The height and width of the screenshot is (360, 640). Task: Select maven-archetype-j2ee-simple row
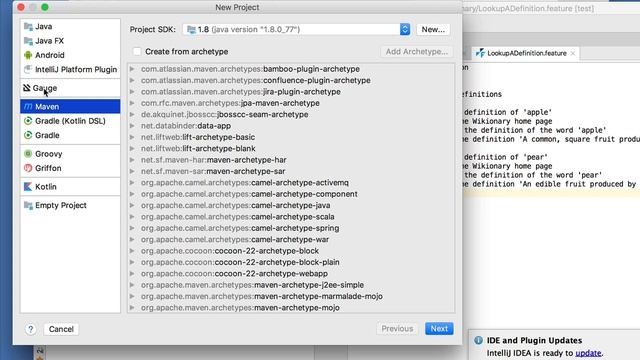pyautogui.click(x=291, y=285)
